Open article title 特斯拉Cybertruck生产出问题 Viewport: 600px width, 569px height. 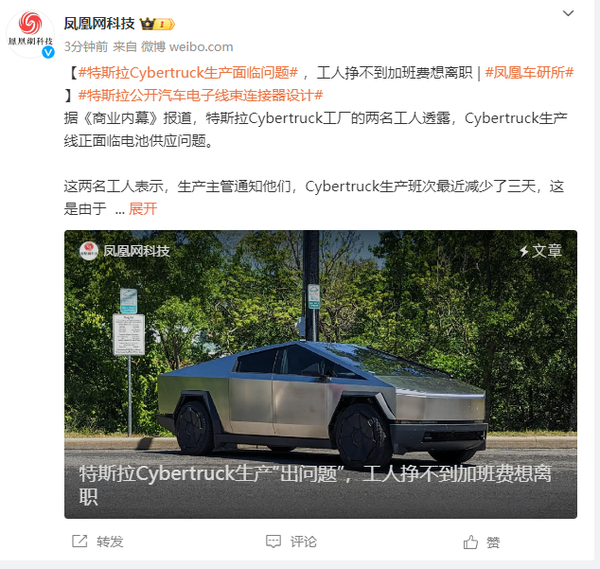click(x=315, y=485)
